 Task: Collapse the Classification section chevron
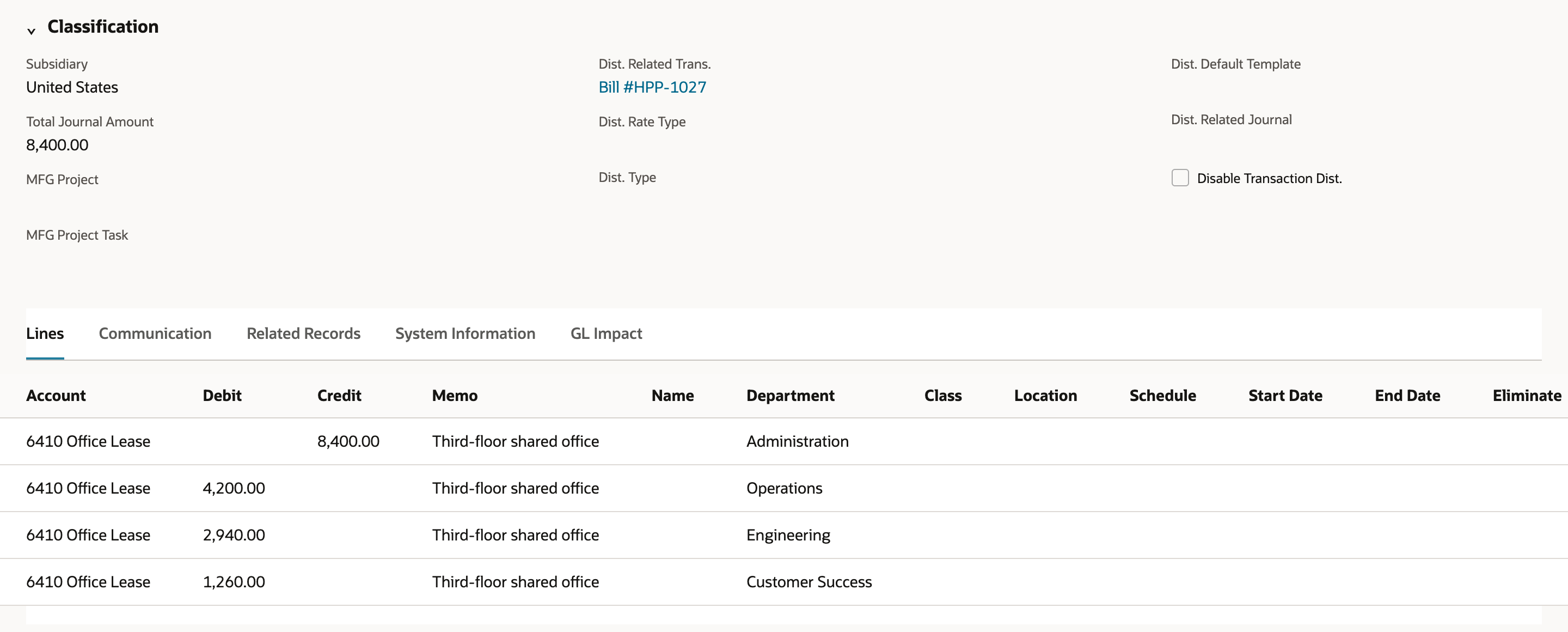(x=31, y=31)
